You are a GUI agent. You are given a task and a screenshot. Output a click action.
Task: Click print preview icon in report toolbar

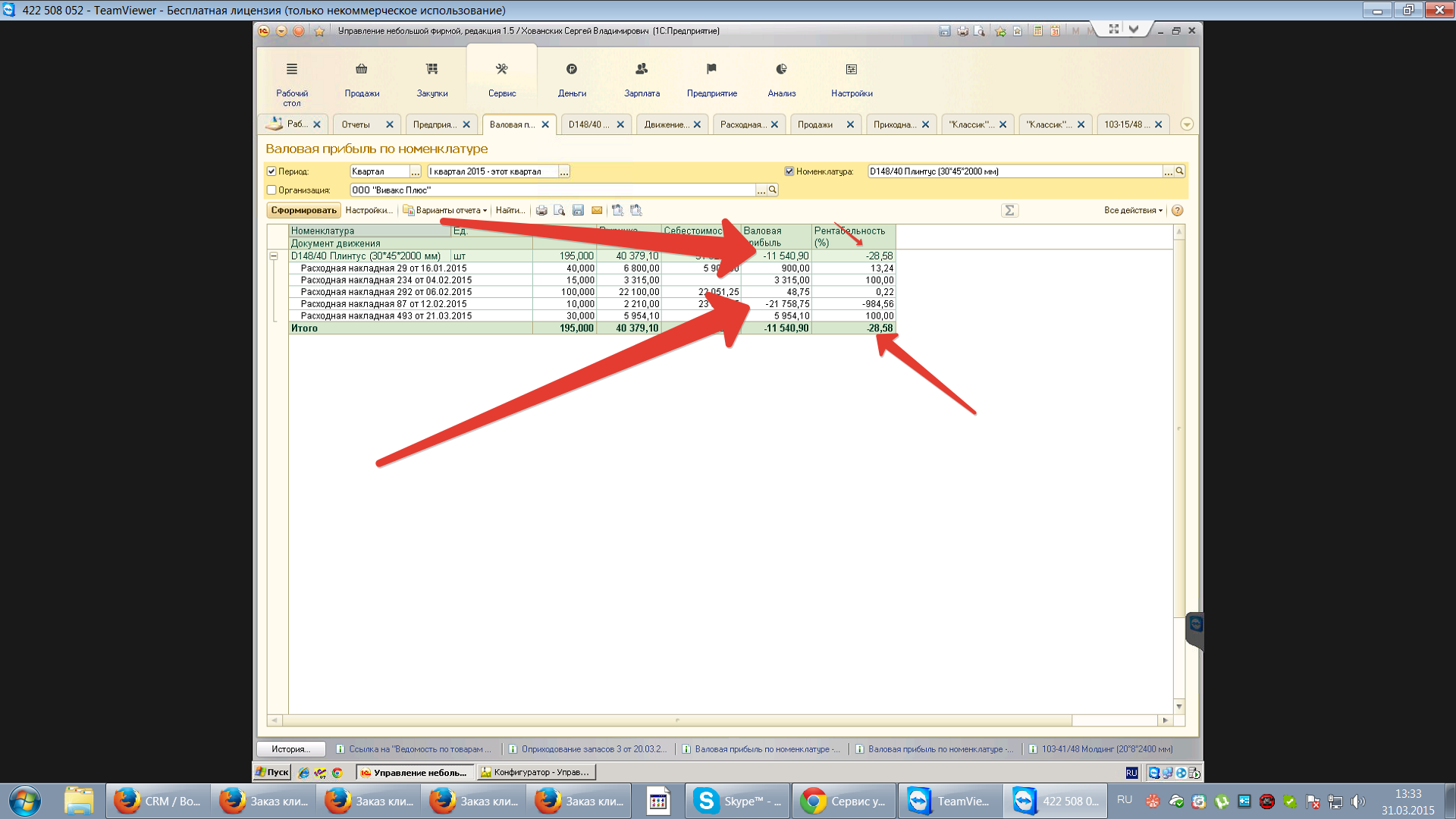(x=560, y=211)
